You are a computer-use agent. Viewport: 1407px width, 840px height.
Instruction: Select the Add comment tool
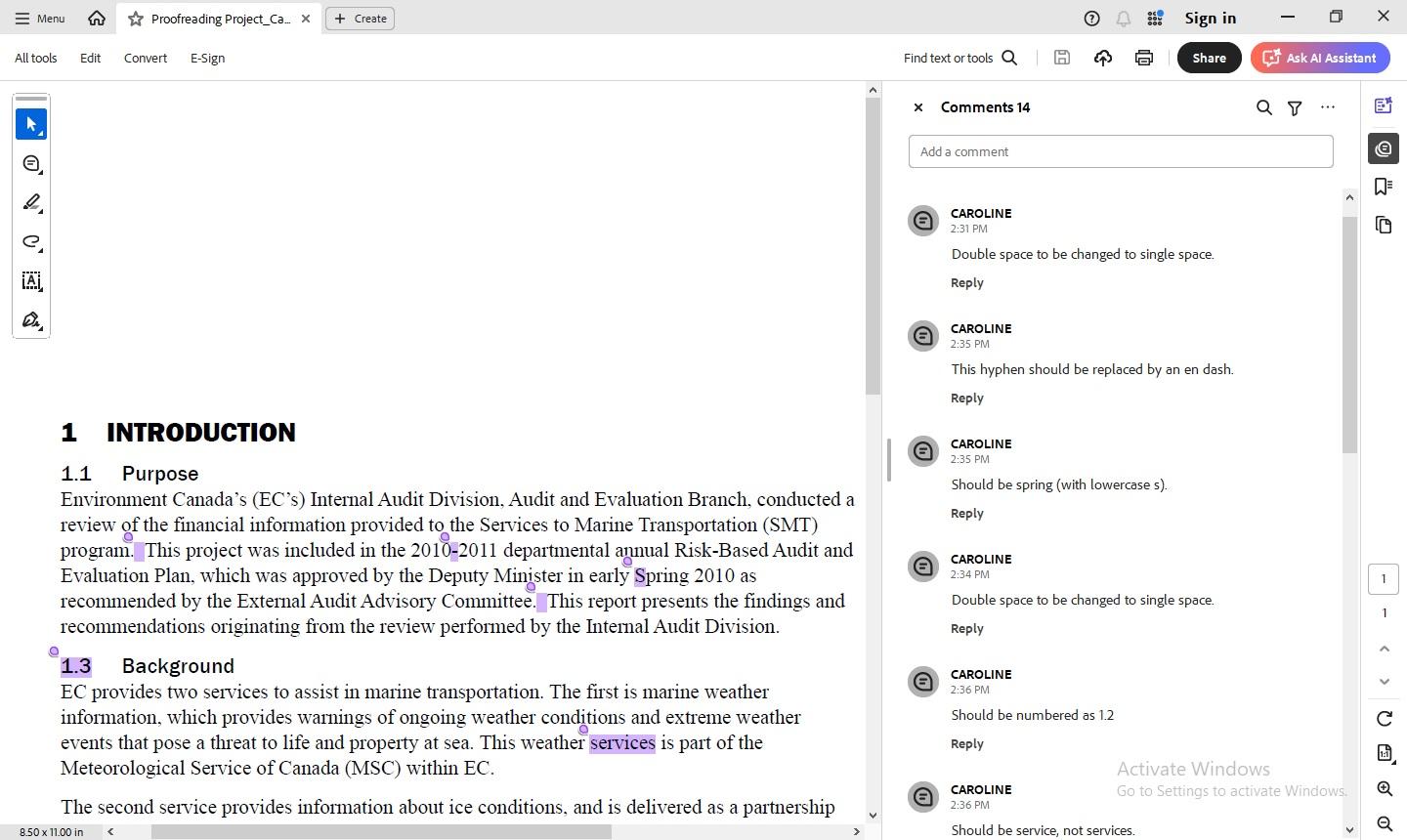[31, 164]
